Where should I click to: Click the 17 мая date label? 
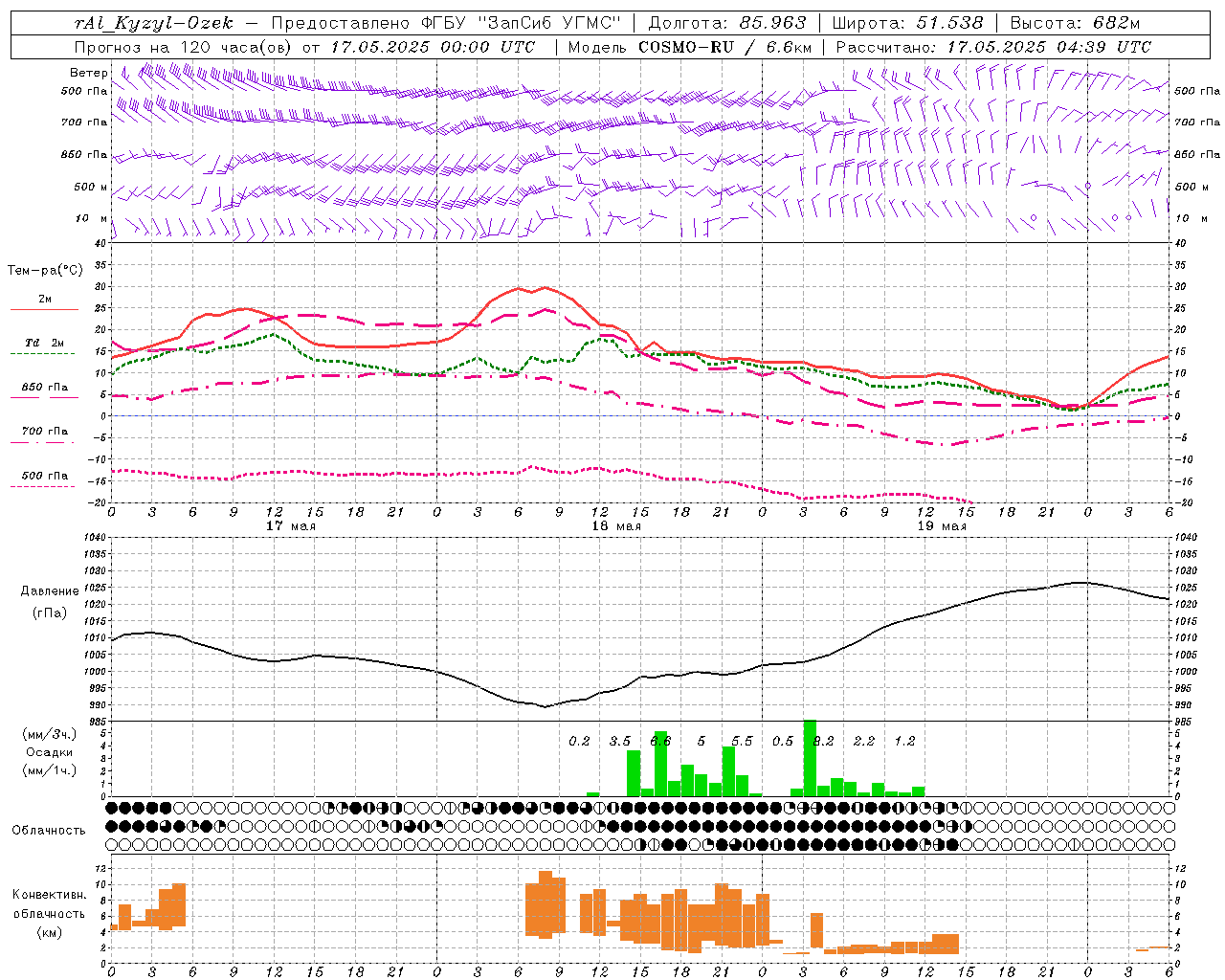pyautogui.click(x=290, y=526)
